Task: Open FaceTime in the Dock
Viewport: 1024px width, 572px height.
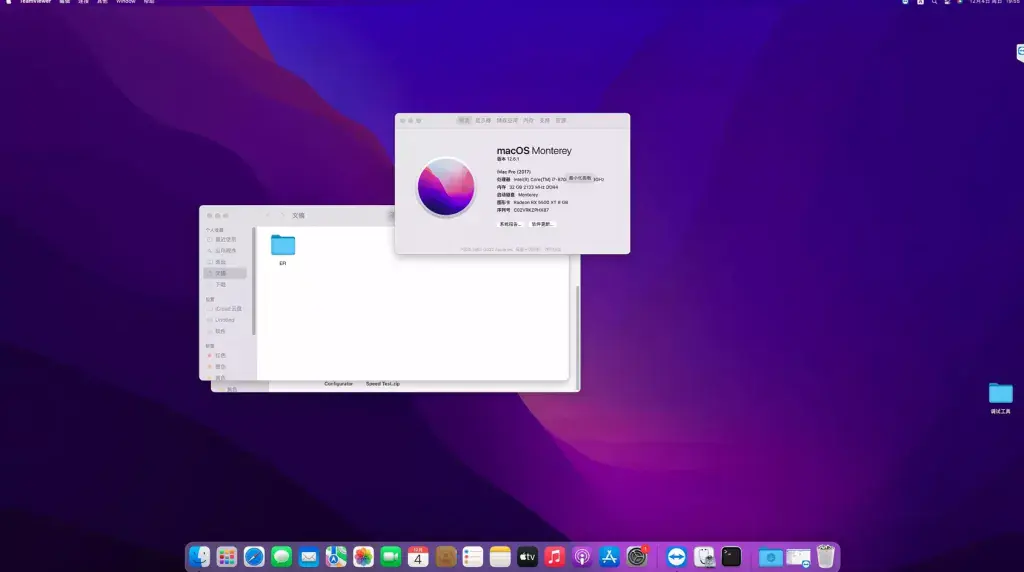Action: point(391,556)
